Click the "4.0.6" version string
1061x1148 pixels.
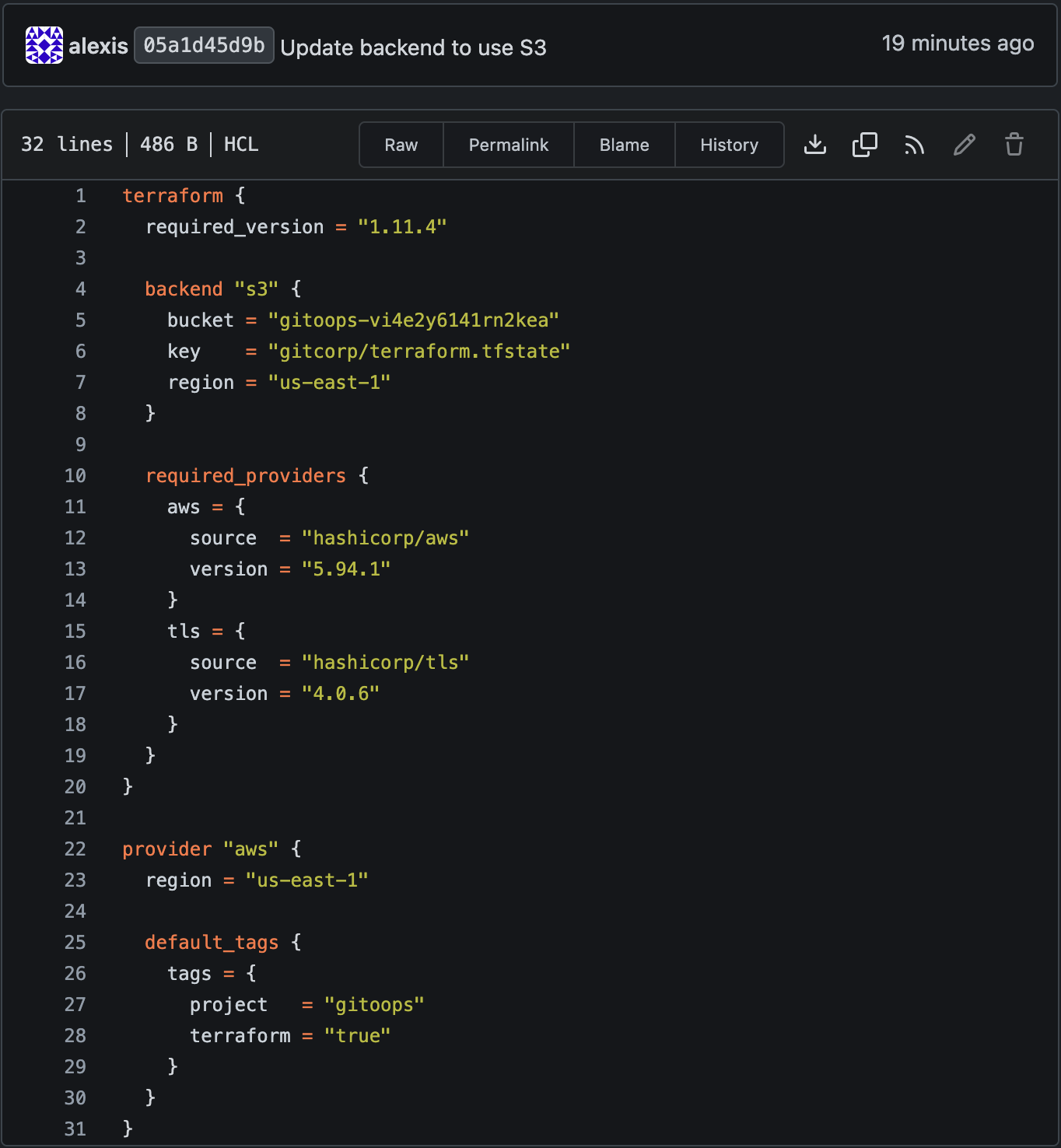pos(341,694)
